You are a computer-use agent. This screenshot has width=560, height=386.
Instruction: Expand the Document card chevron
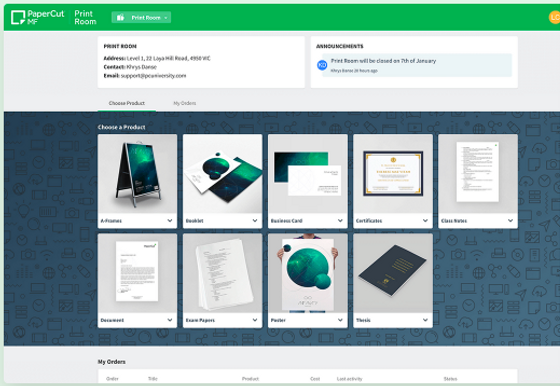point(170,320)
